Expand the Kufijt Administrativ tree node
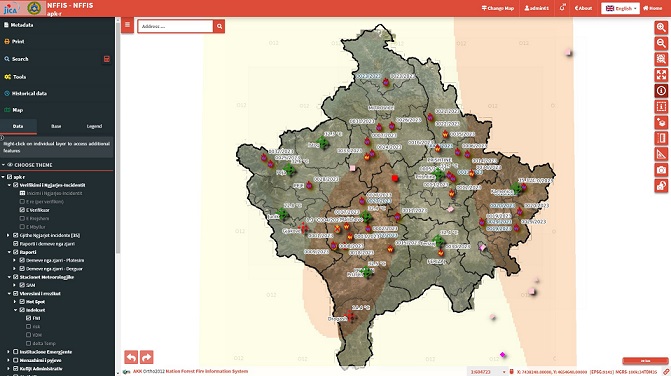The height and width of the screenshot is (376, 671). [x=8, y=368]
